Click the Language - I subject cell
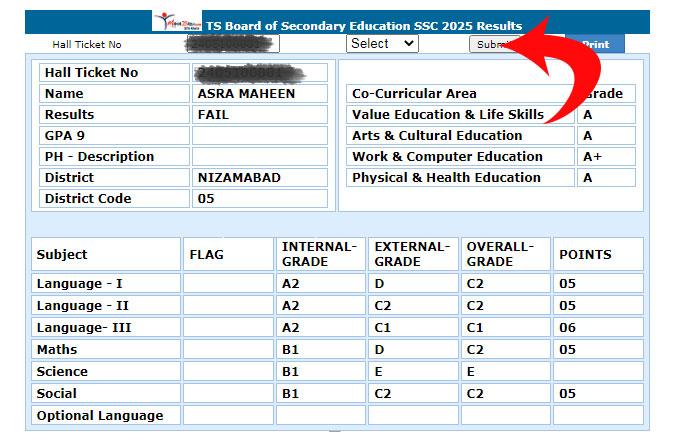 [x=106, y=284]
